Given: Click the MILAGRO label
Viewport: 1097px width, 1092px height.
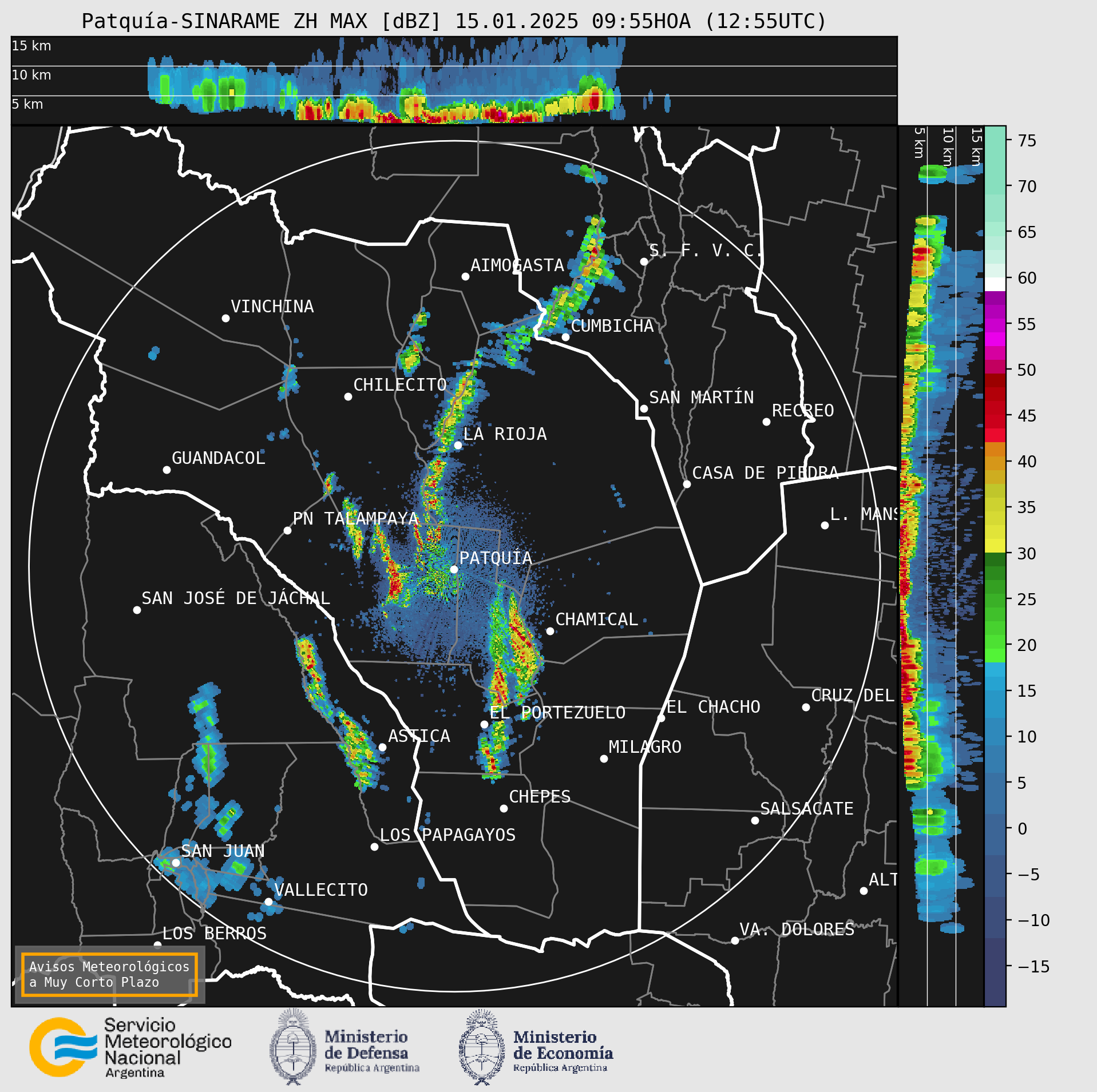Looking at the screenshot, I should pyautogui.click(x=645, y=747).
